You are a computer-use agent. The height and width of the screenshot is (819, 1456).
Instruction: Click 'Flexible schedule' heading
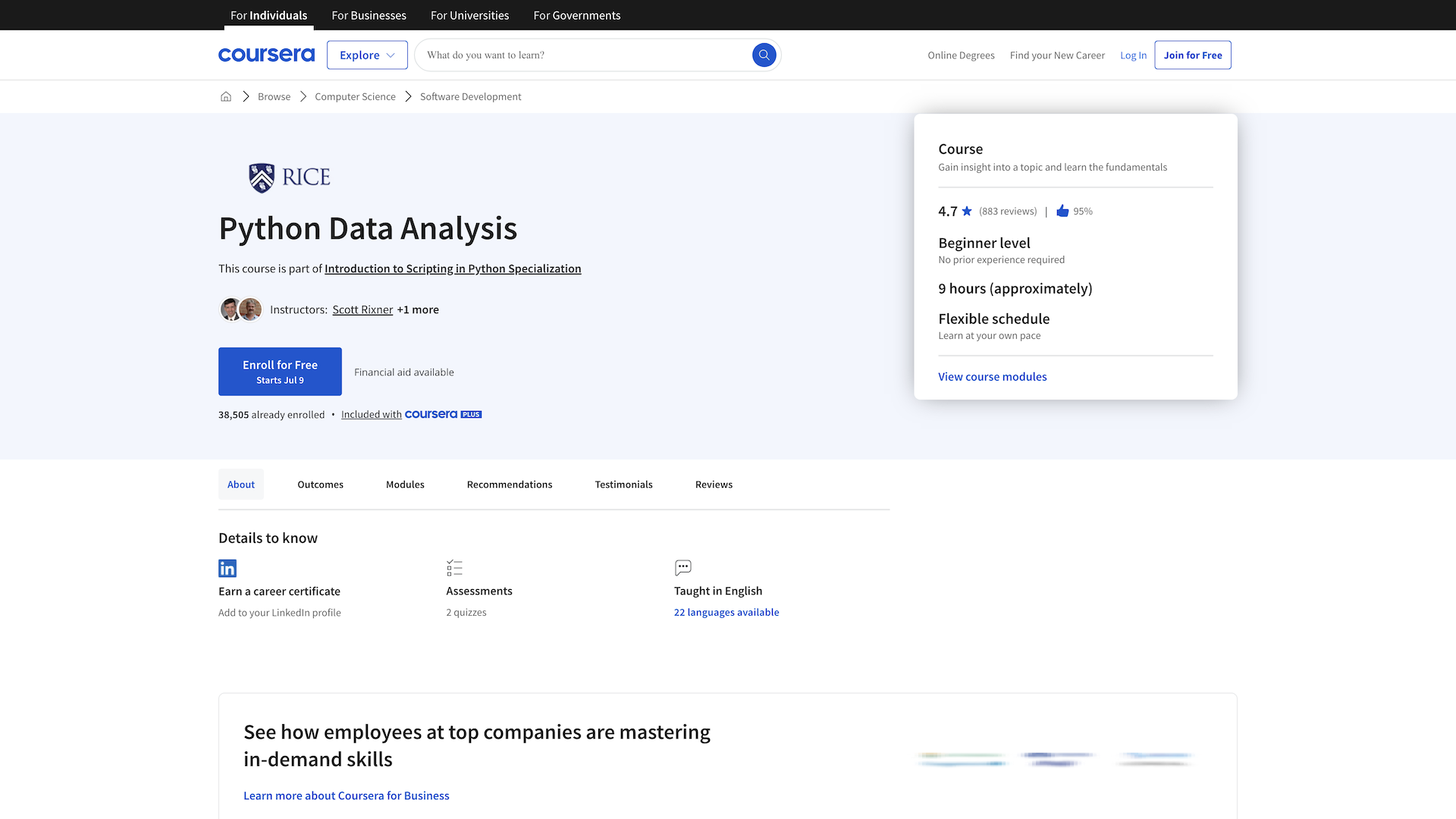[x=994, y=318]
